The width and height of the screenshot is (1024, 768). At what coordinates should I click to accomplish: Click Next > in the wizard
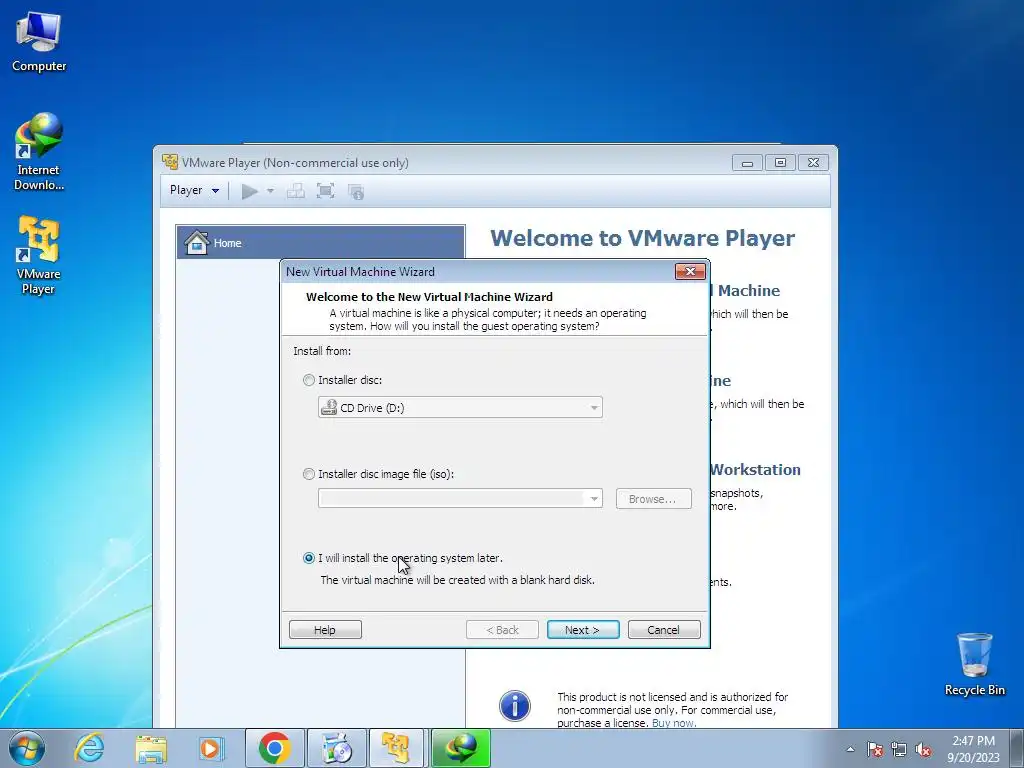click(x=583, y=630)
